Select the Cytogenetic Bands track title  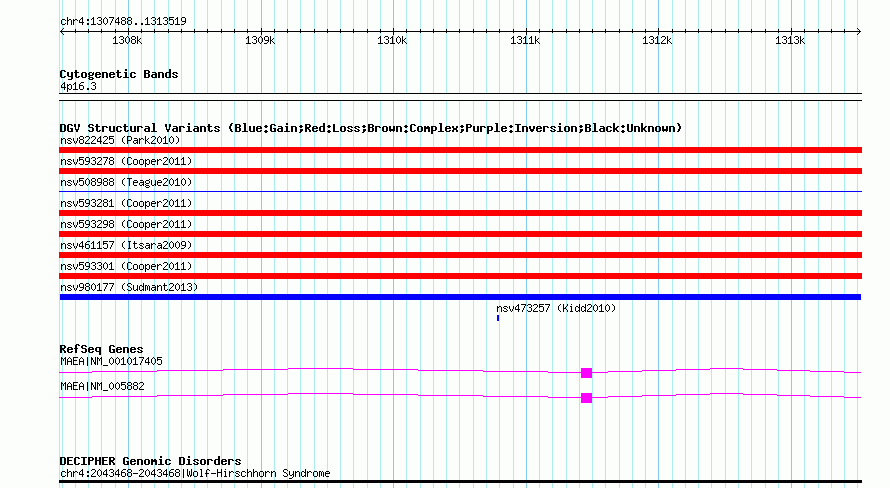[119, 74]
